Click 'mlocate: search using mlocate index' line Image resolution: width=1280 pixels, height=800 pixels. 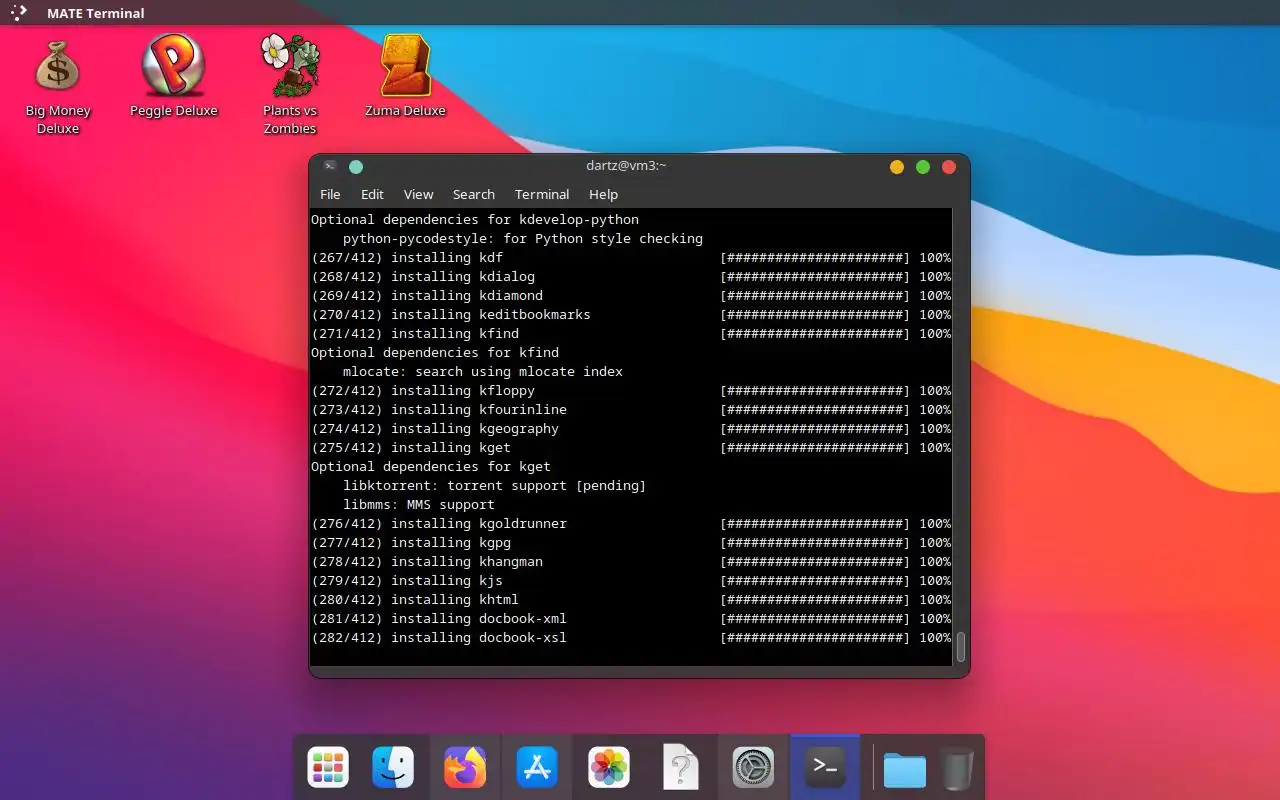tap(483, 372)
